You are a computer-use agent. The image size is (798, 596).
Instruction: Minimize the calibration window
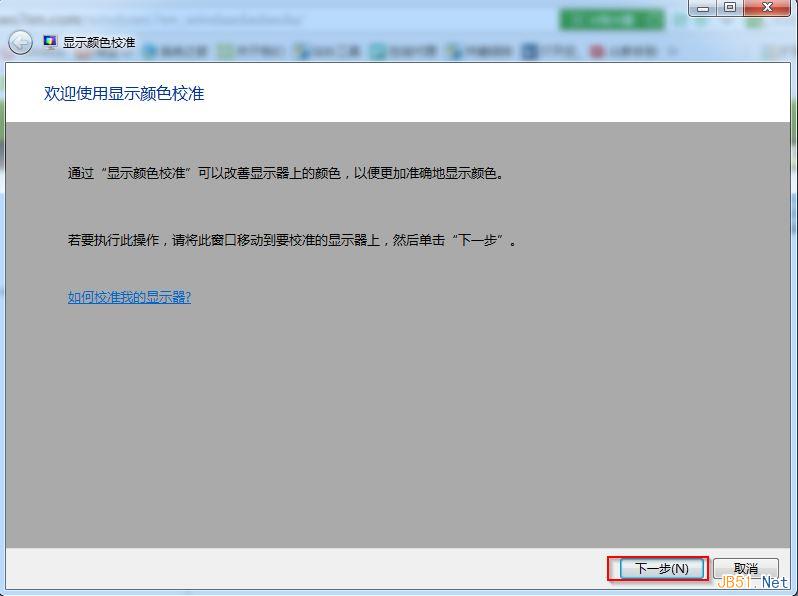703,8
